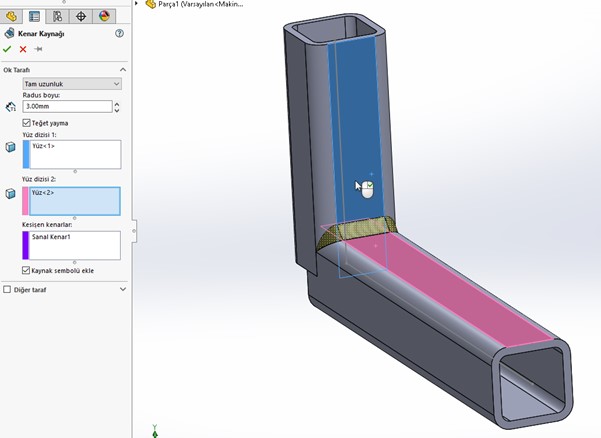This screenshot has width=601, height=438.
Task: Toggle the Teğet yayma checkbox
Action: pos(26,123)
